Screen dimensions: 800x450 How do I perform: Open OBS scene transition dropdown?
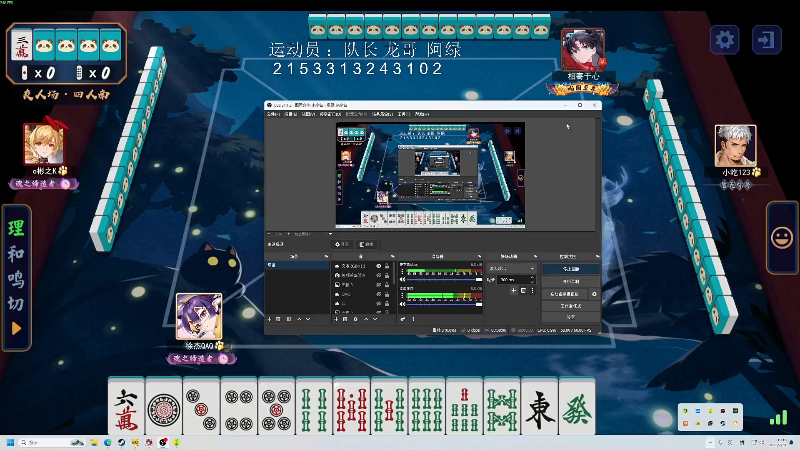point(512,268)
